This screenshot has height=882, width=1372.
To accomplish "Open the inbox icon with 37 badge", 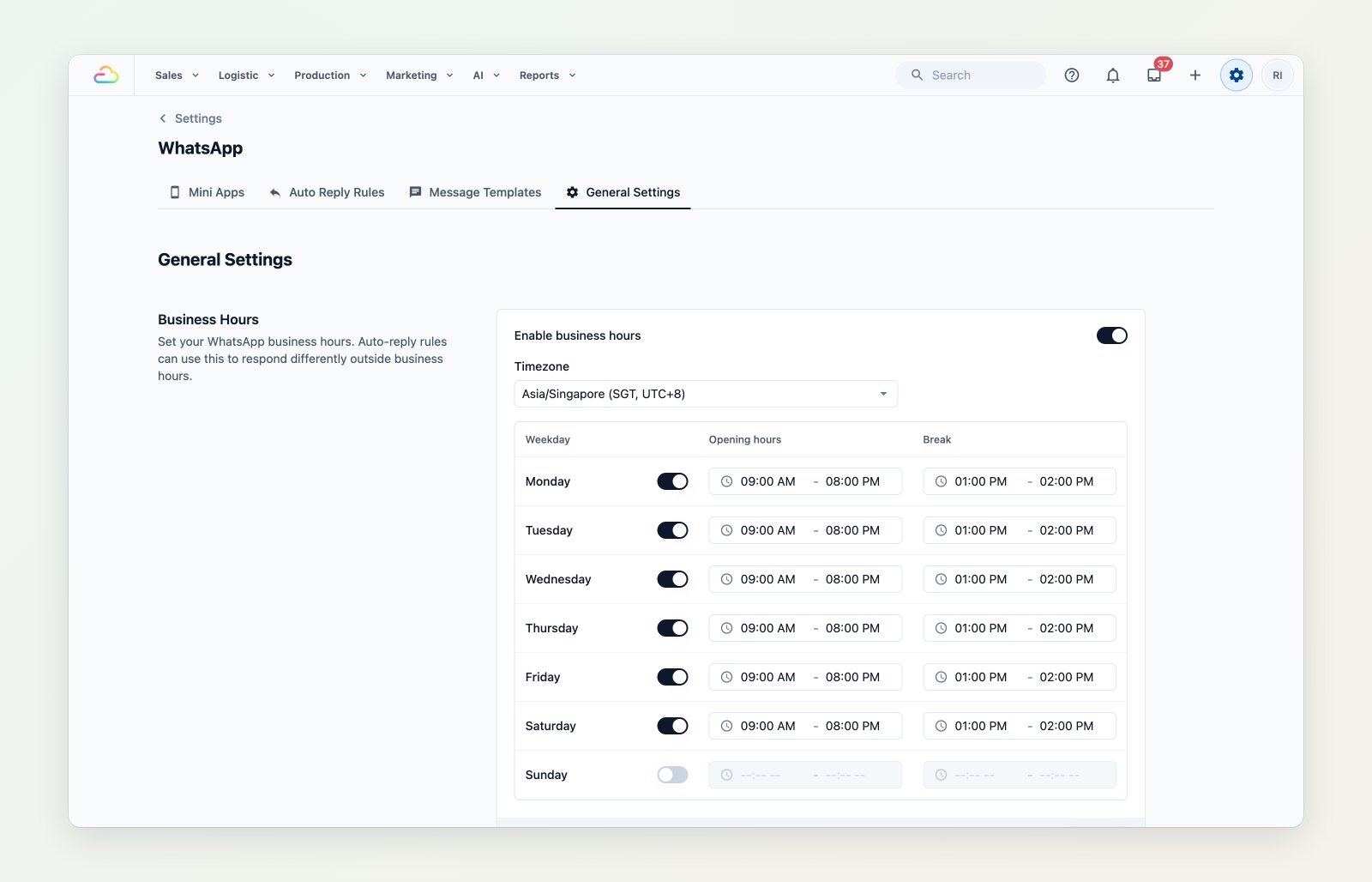I will click(1154, 76).
